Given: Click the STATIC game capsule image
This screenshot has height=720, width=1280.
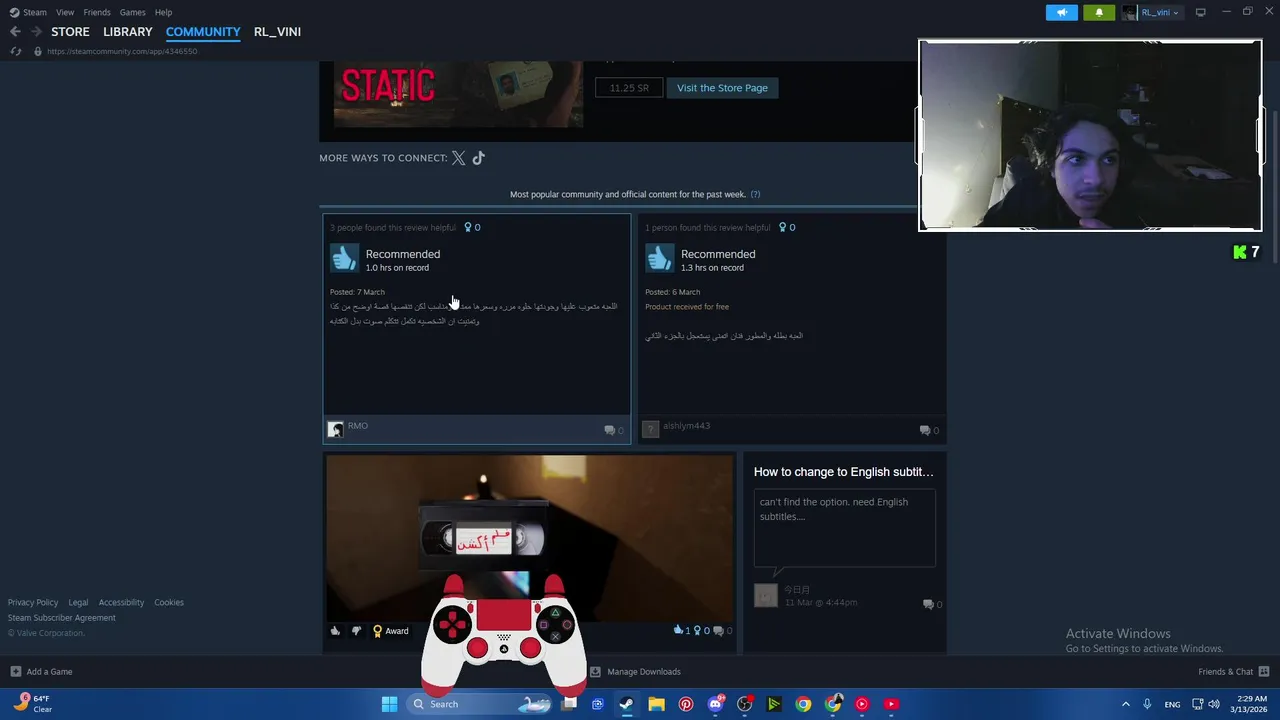Looking at the screenshot, I should (x=458, y=94).
